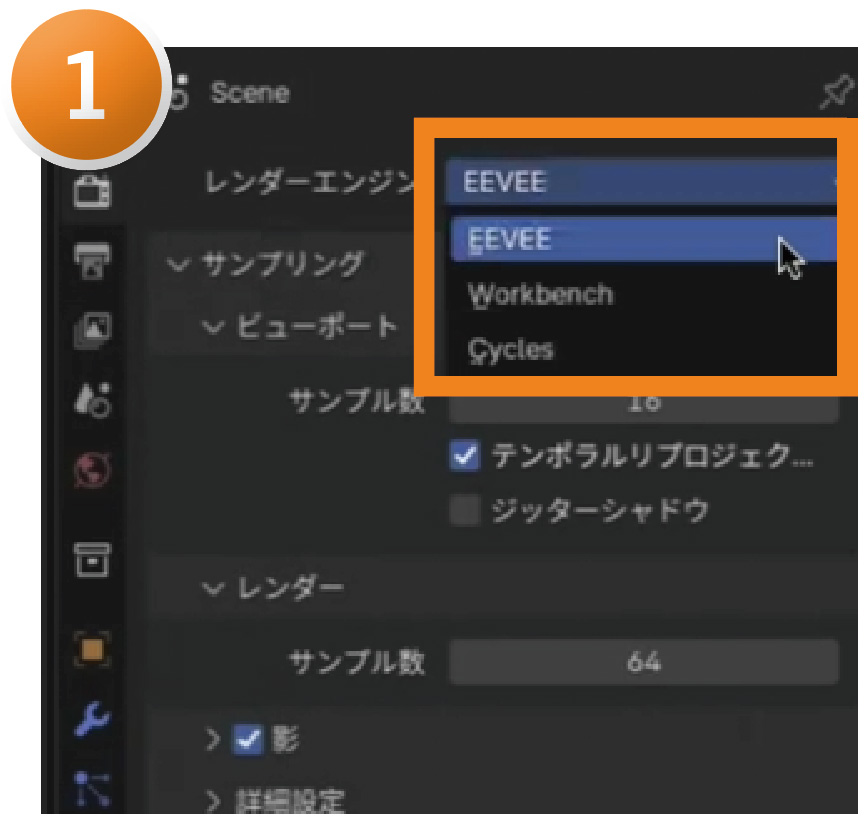
Task: Disable the テンポラルリプロジェク... checkbox
Action: pos(465,456)
